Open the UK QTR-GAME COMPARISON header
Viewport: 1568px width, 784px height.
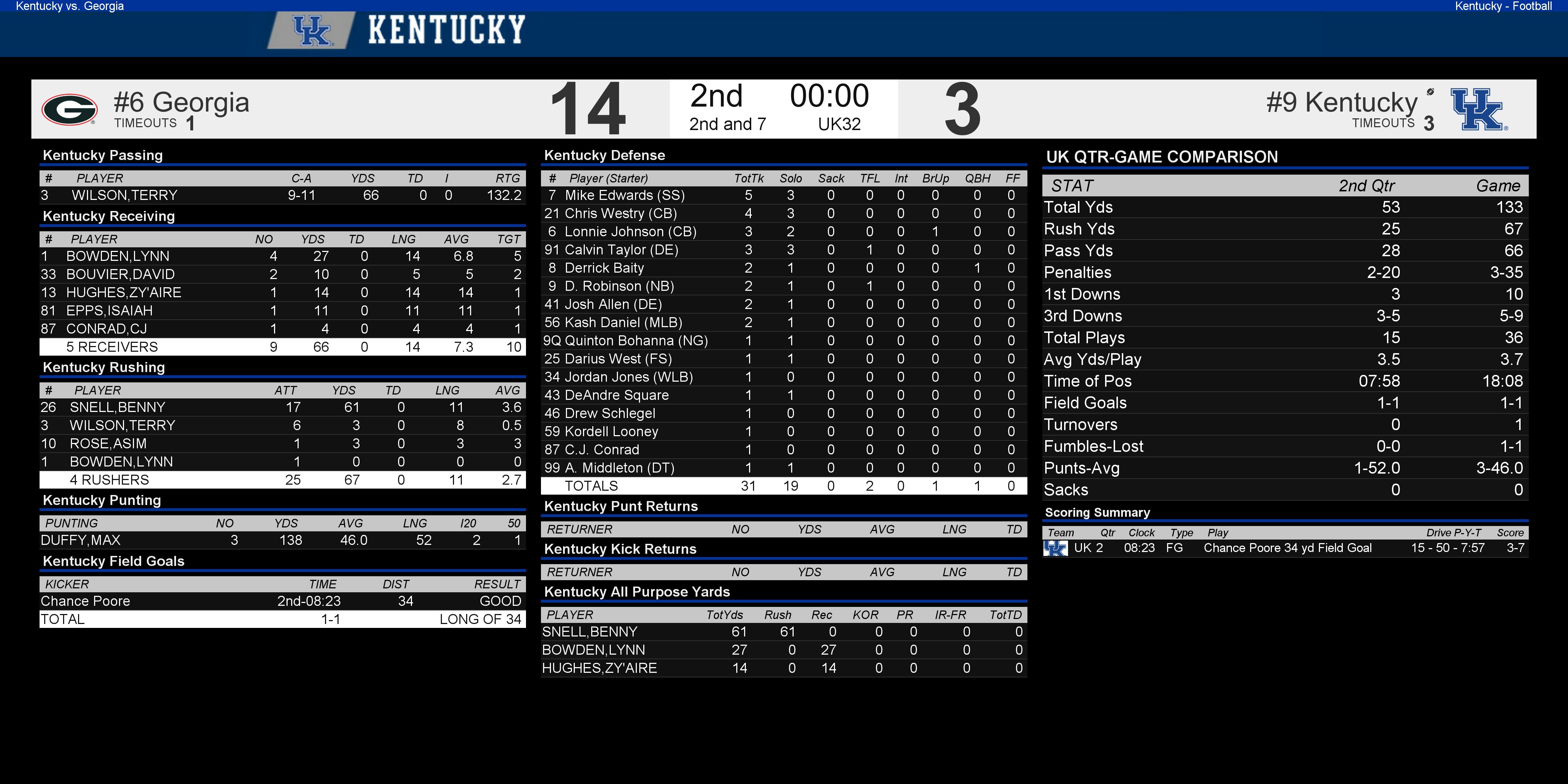coord(1161,157)
